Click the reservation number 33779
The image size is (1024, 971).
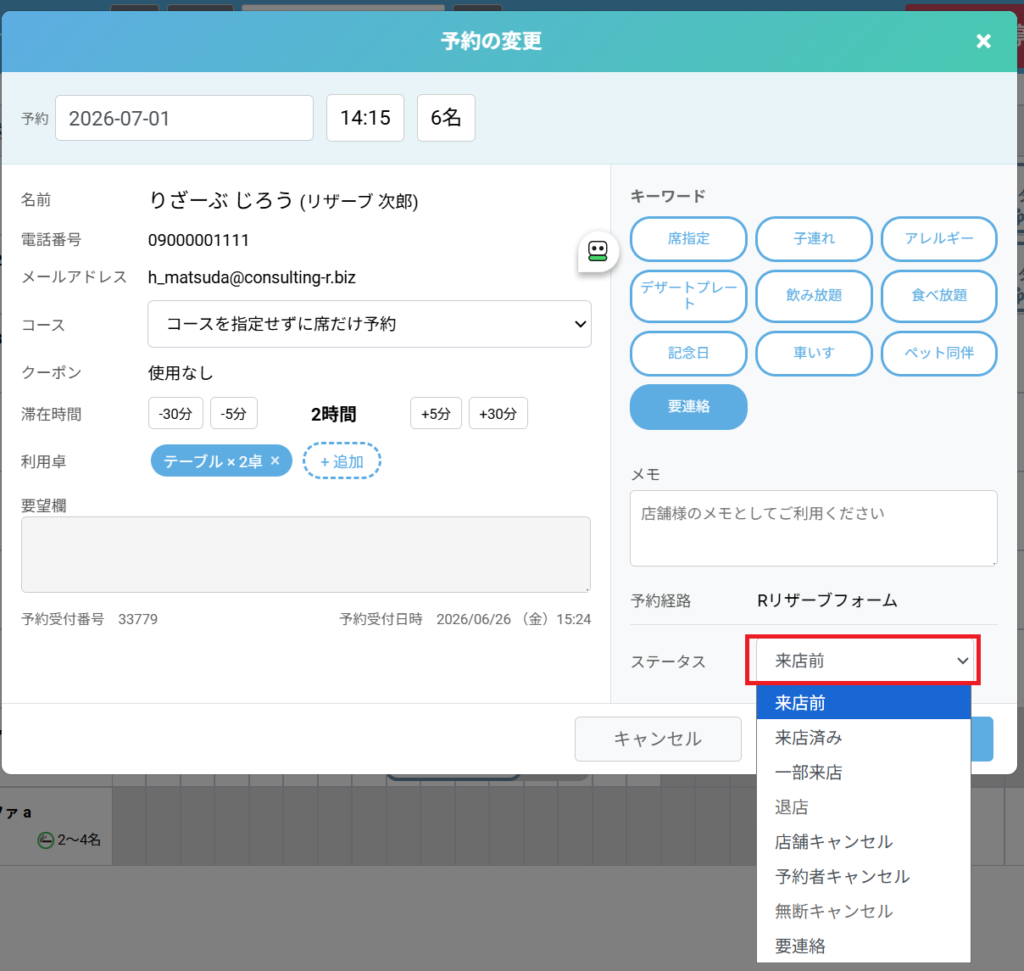pyautogui.click(x=138, y=619)
